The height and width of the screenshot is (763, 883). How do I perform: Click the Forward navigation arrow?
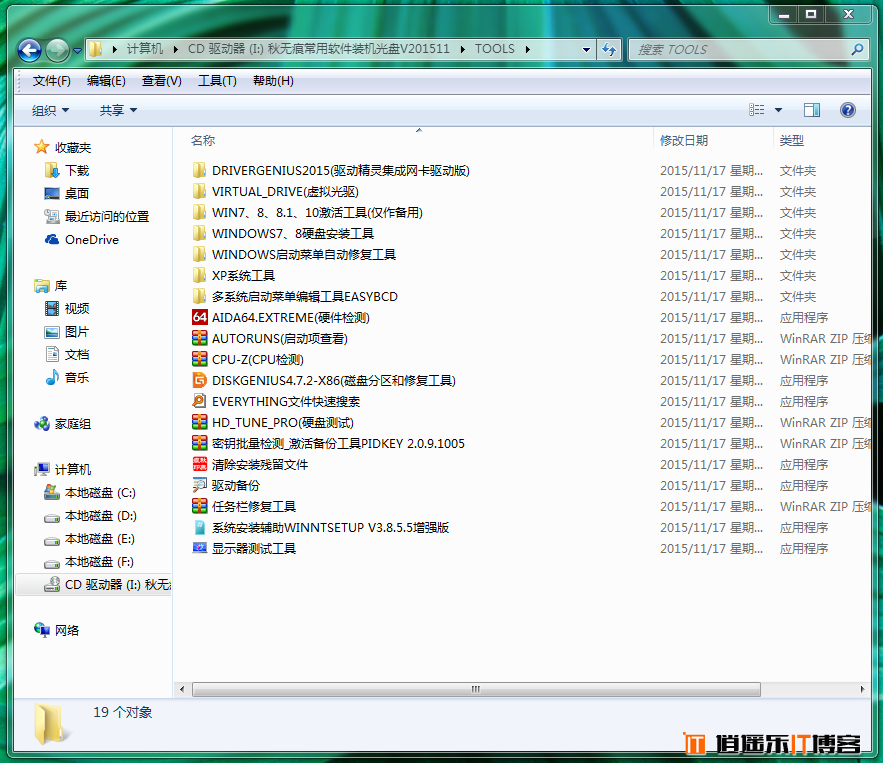point(57,50)
